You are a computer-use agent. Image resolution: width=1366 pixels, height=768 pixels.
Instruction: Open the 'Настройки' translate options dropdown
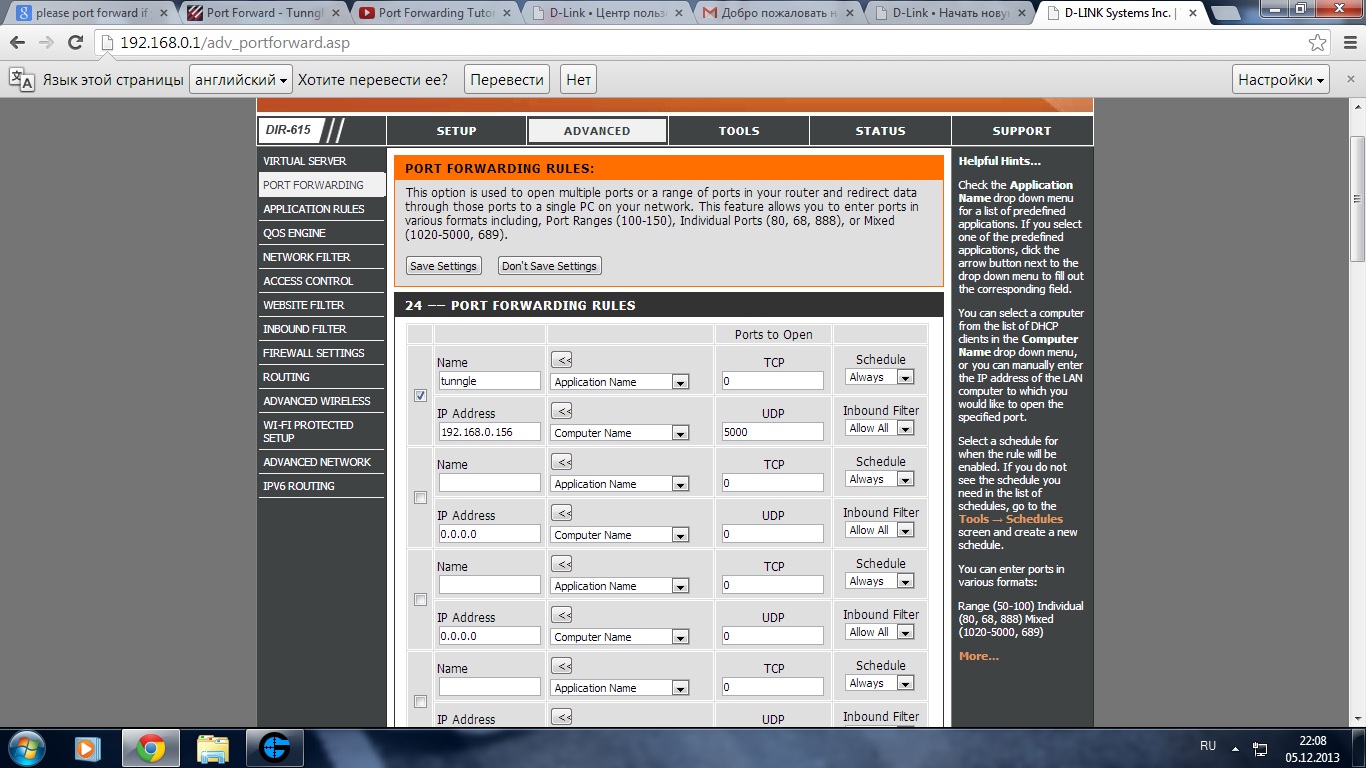tap(1282, 80)
